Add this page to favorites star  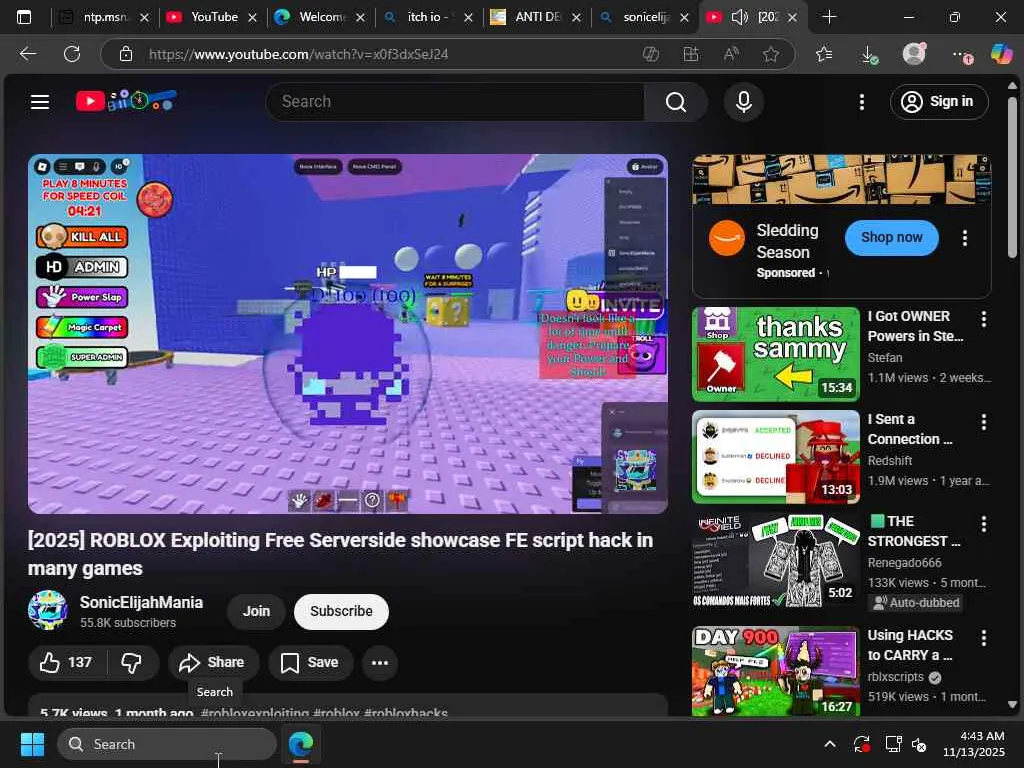pyautogui.click(x=771, y=54)
